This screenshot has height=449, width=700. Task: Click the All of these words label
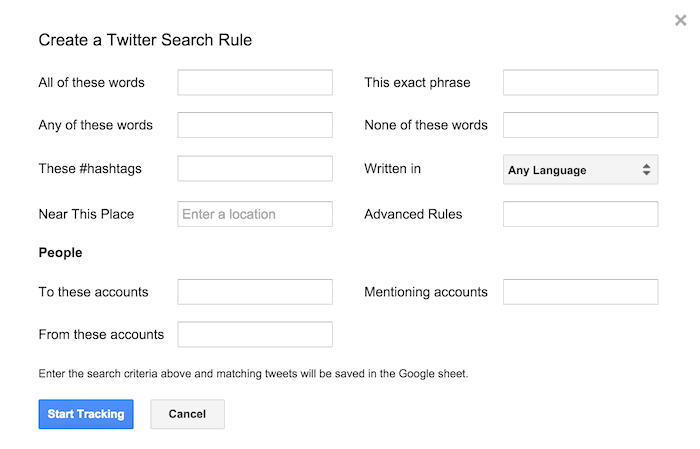(x=91, y=82)
